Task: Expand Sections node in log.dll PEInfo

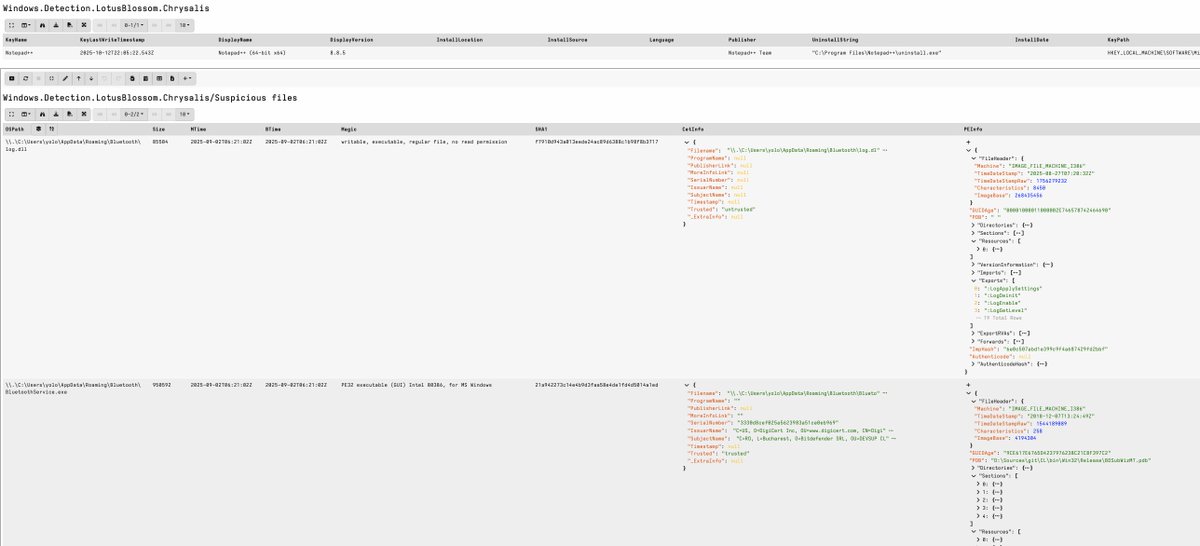Action: coord(973,233)
